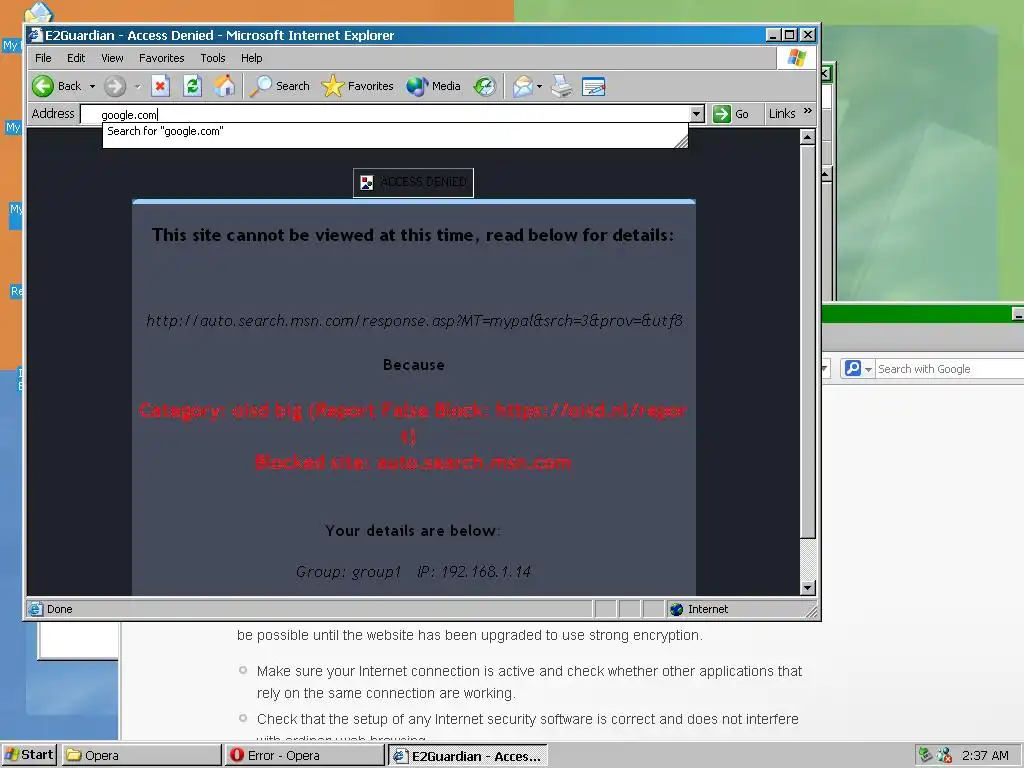Stop loading with the red X icon
The width and height of the screenshot is (1024, 768).
click(161, 86)
